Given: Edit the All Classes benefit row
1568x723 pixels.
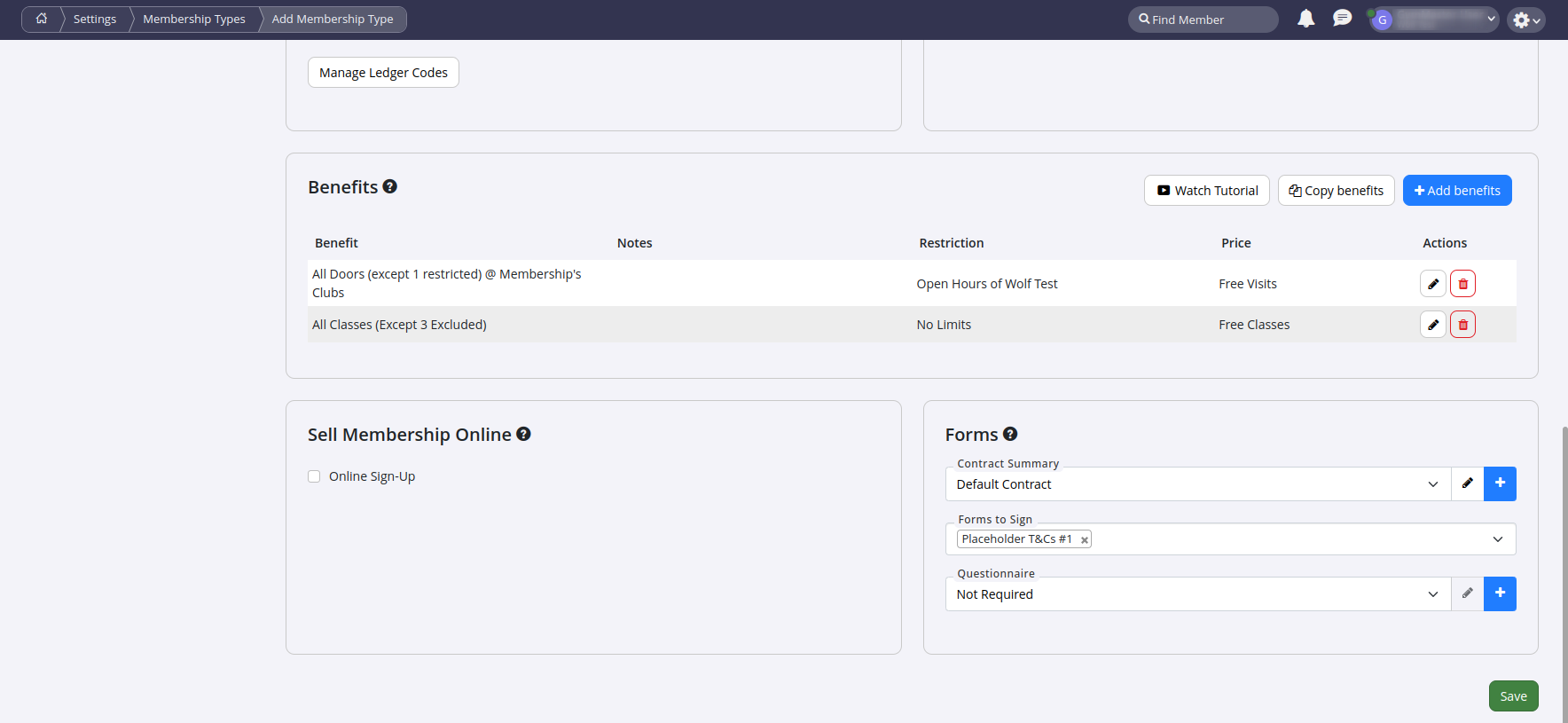Looking at the screenshot, I should pyautogui.click(x=1432, y=325).
